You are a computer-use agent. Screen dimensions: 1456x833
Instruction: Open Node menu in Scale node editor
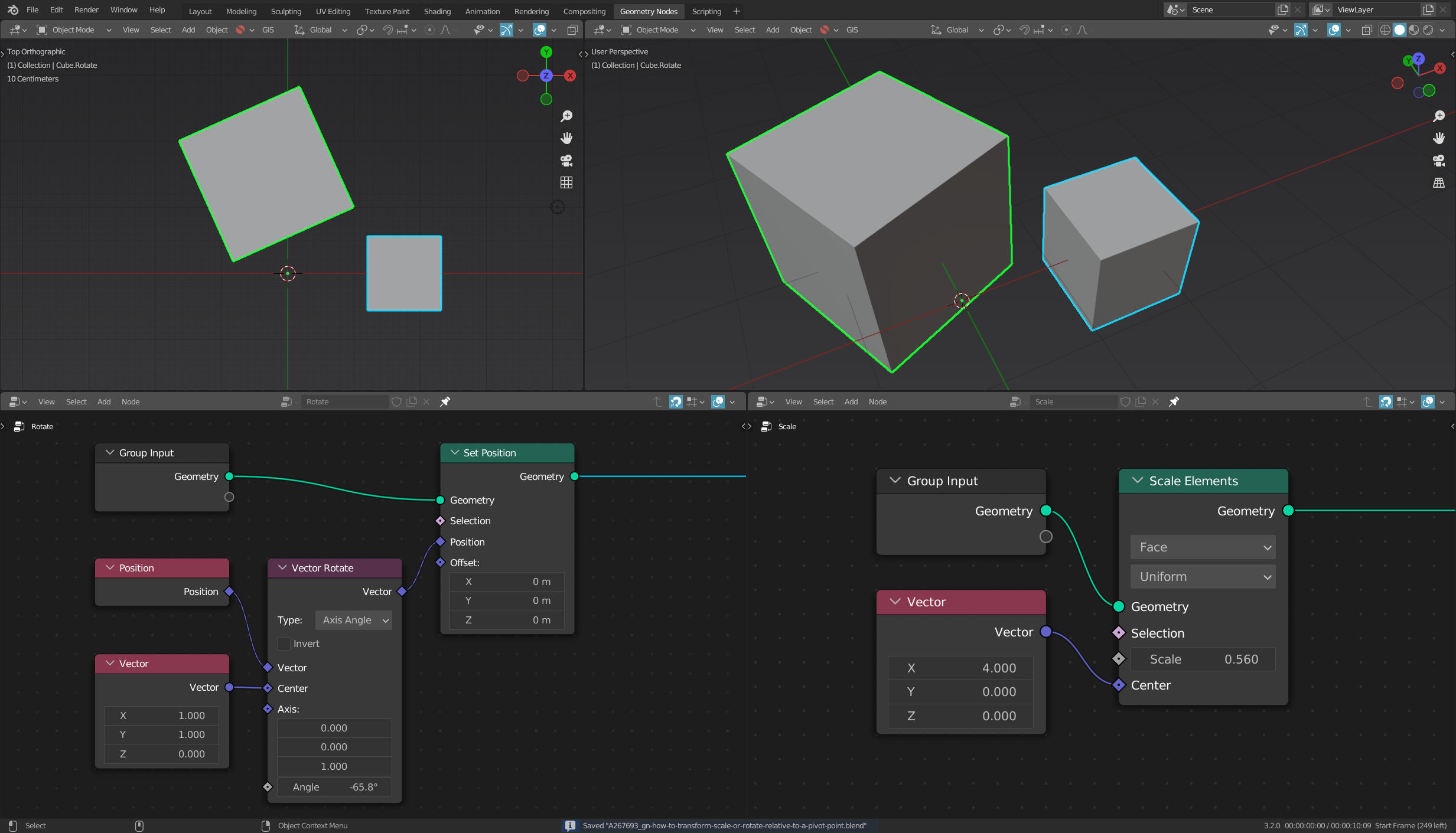pyautogui.click(x=878, y=401)
